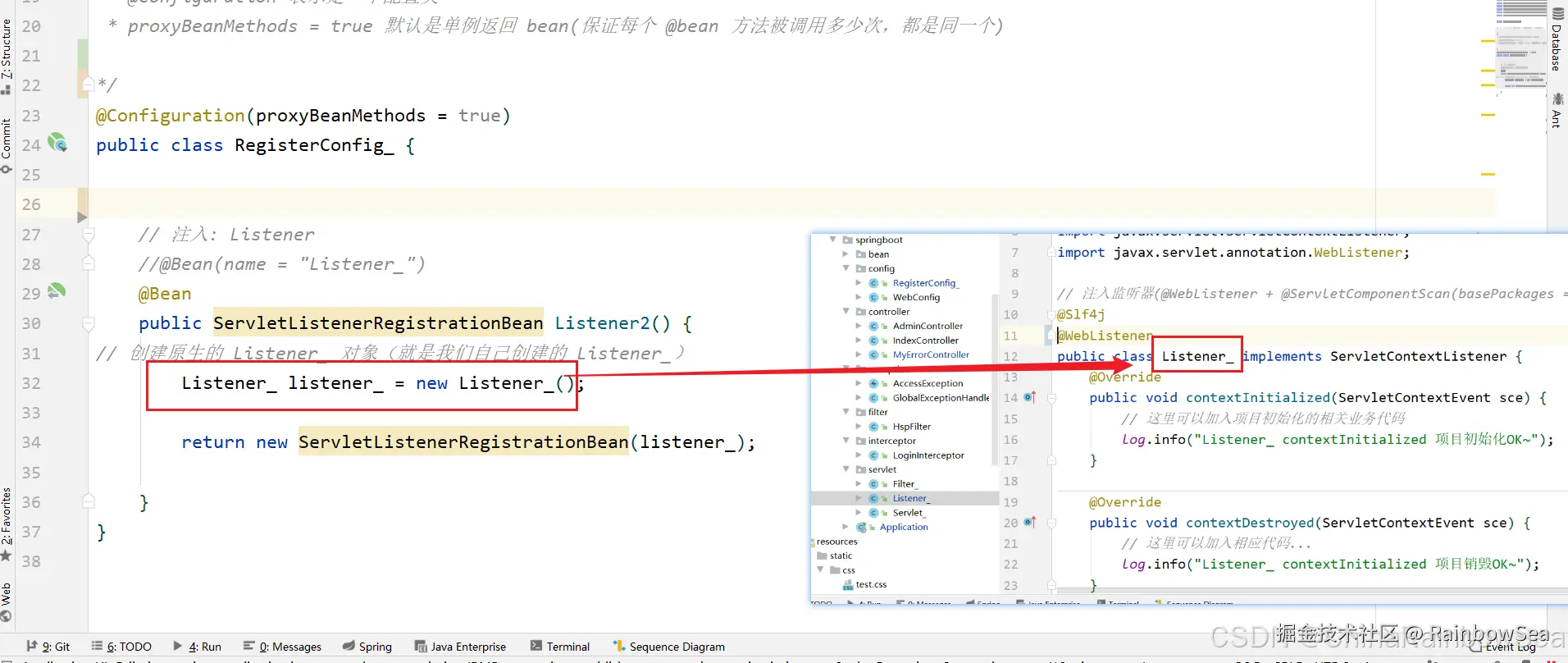This screenshot has height=663, width=1568.
Task: Fold the Listener2 method at line 30
Action: [x=89, y=323]
